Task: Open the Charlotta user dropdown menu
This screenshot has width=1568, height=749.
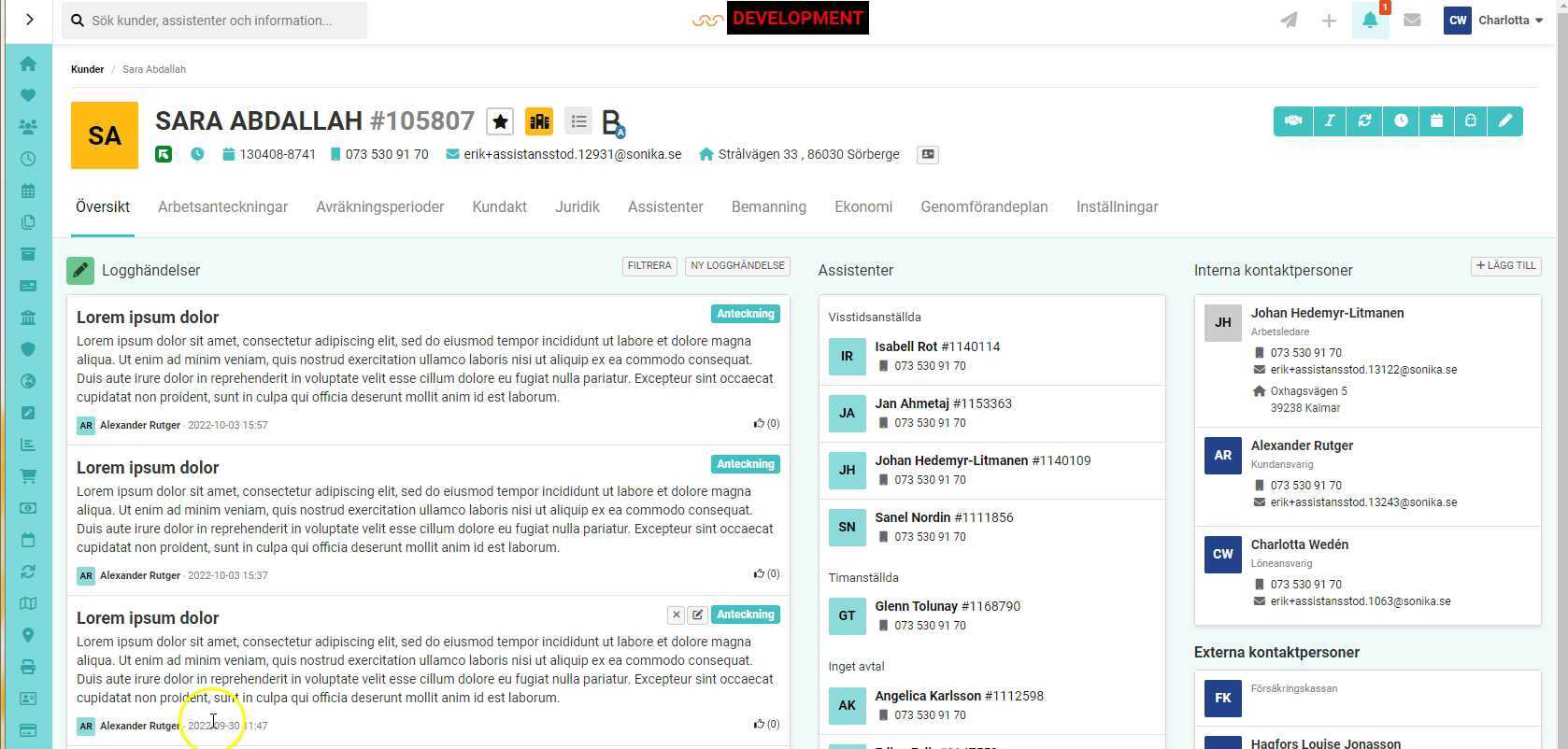Action: click(1493, 21)
